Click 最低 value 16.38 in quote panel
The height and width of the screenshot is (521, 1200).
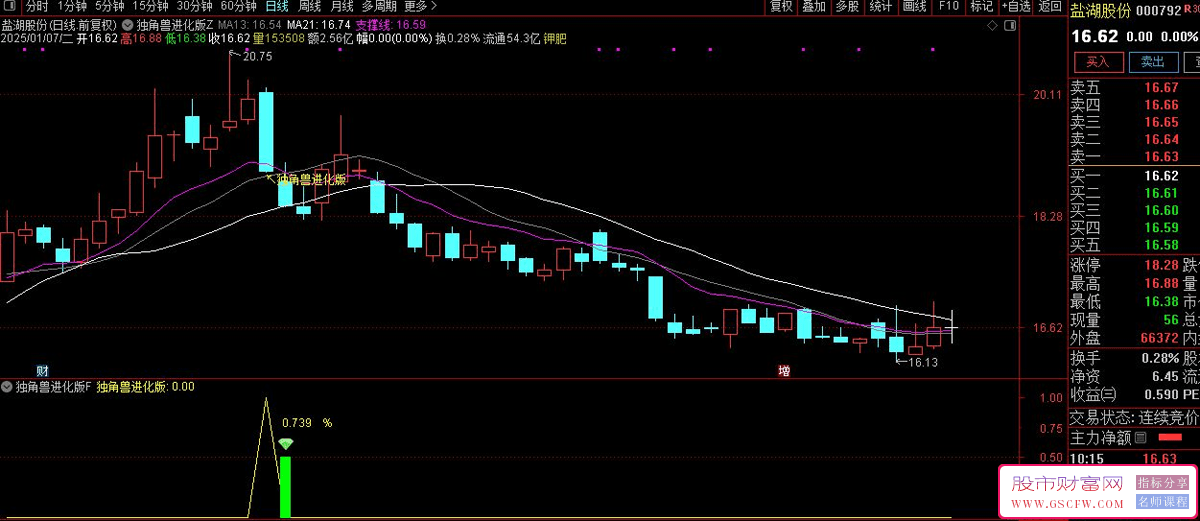tap(1162, 301)
